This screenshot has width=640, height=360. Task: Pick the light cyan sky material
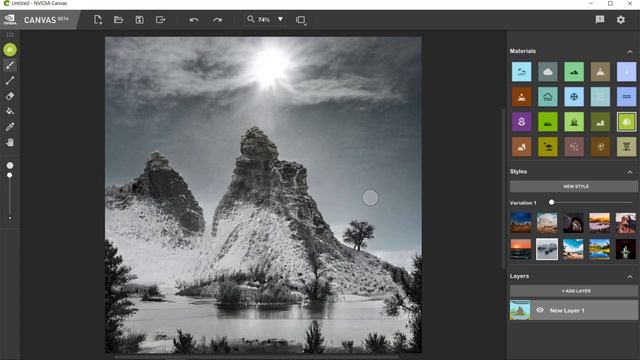click(522, 72)
